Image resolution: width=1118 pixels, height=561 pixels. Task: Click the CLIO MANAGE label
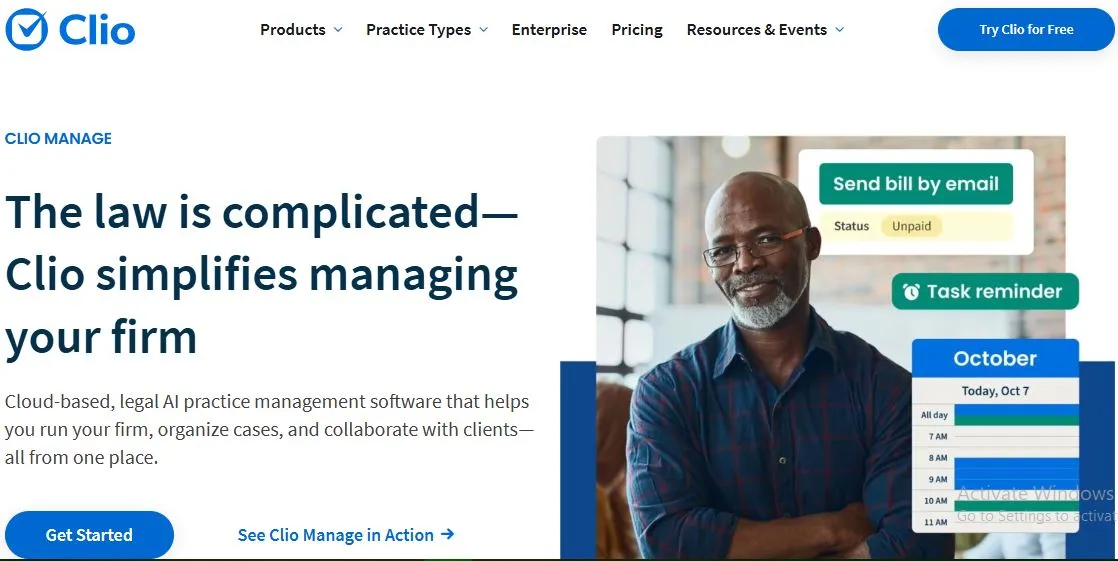tap(58, 139)
